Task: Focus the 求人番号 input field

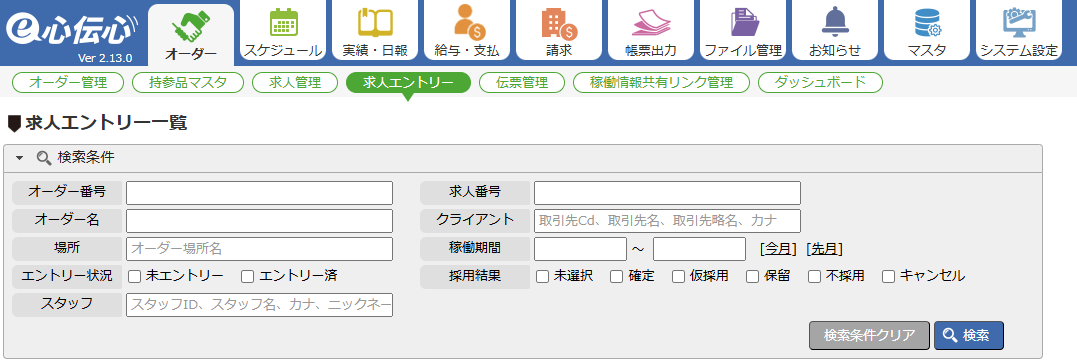Action: point(668,193)
